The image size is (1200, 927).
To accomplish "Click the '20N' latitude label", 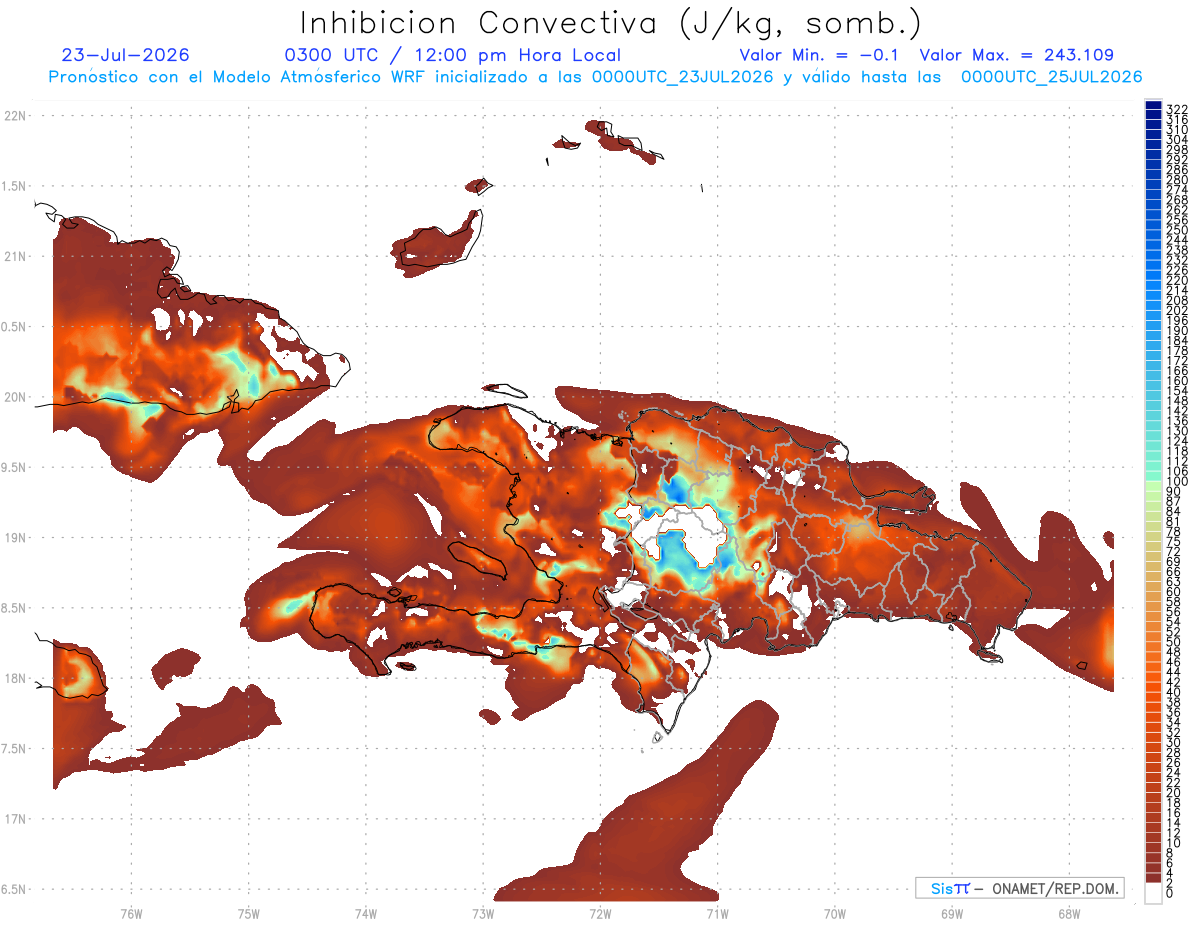I will (15, 397).
